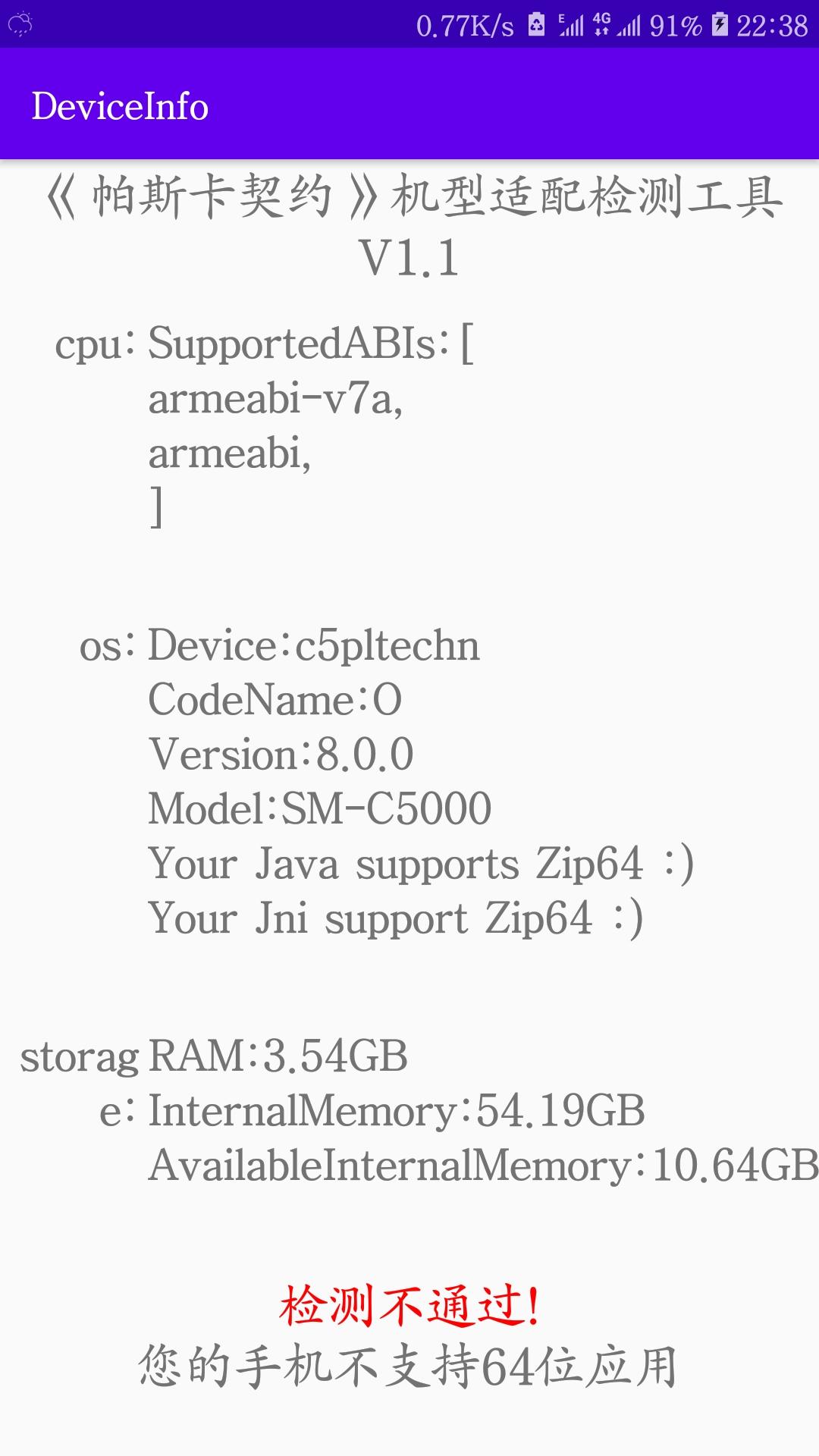This screenshot has width=819, height=1456.
Task: Tap the Version:8.0.0 text
Action: [281, 754]
